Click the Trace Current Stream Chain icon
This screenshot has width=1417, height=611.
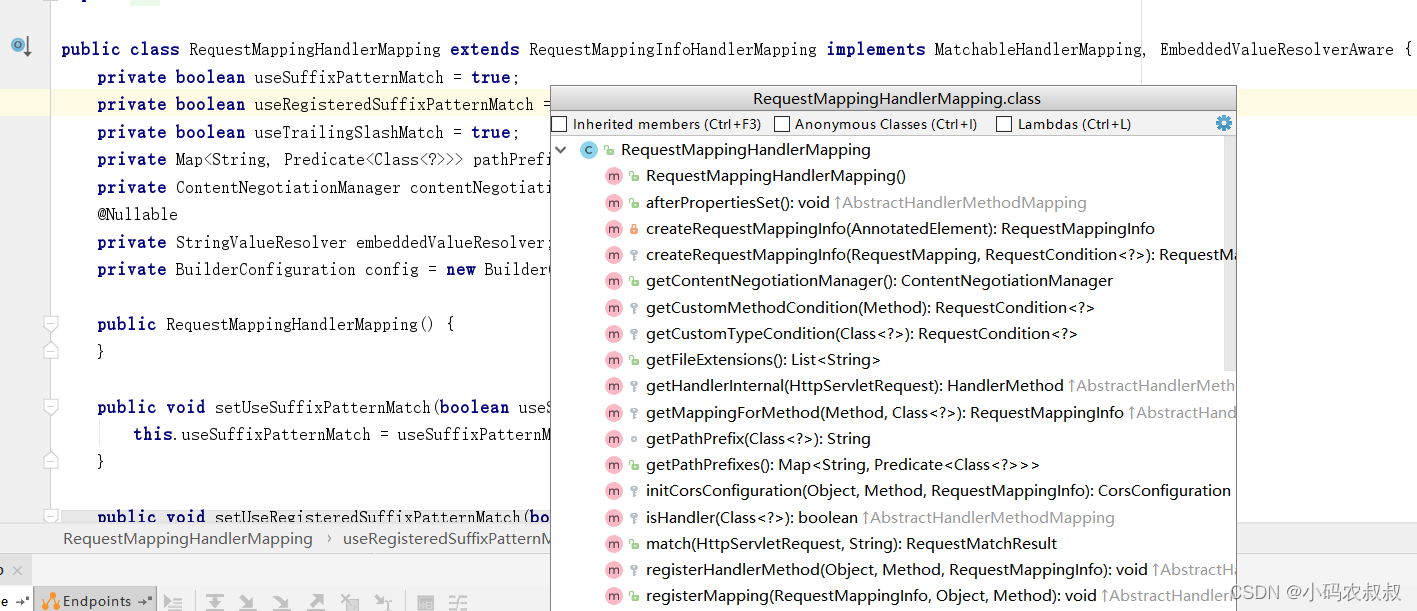(458, 602)
